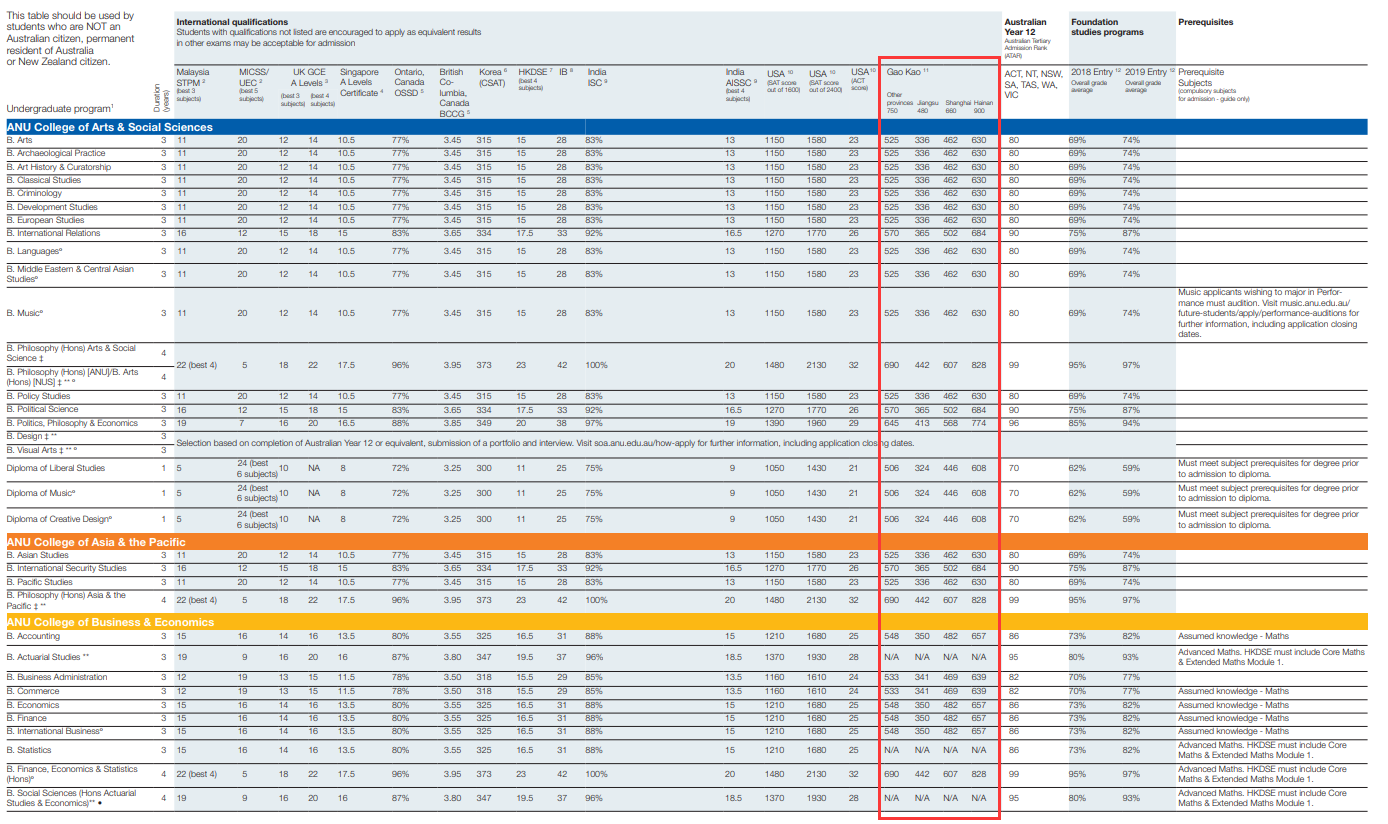Screen dimensions: 1388x824
Task: Click the B. Business Administration label
Action: click(56, 677)
